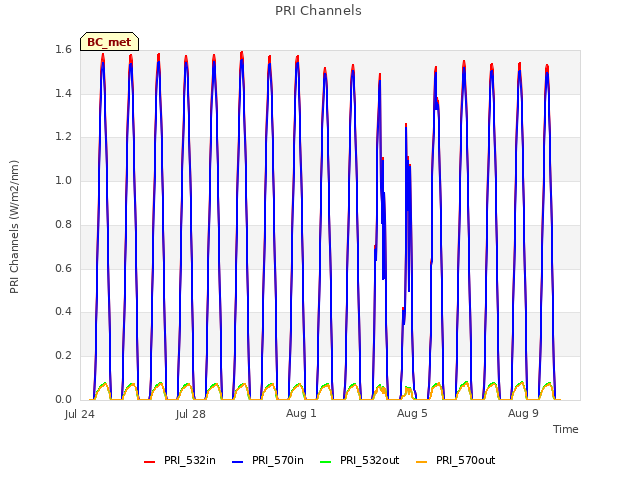Click the BC_met annotation label
The image size is (640, 480).
pyautogui.click(x=109, y=42)
